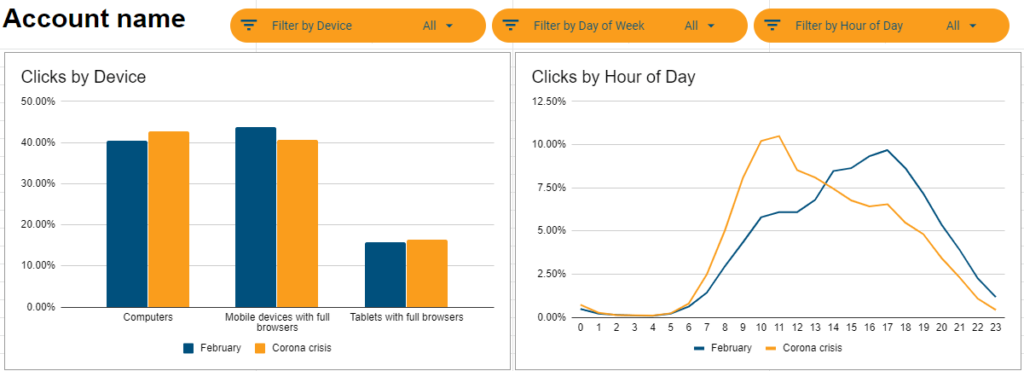Open the Filter by Hour of Day dropdown arrow
This screenshot has height=371, width=1024.
click(972, 26)
